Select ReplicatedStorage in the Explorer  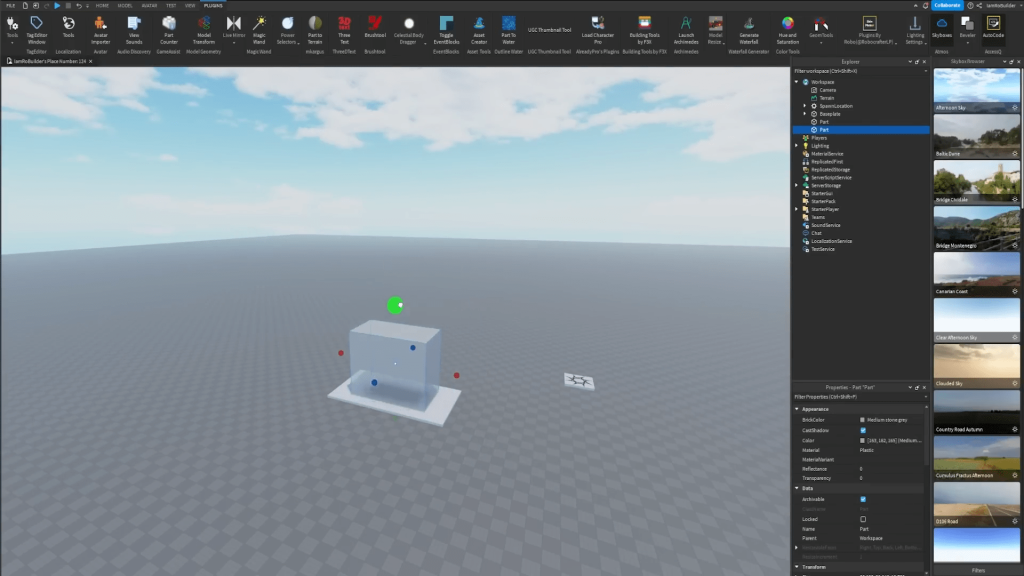pyautogui.click(x=830, y=170)
